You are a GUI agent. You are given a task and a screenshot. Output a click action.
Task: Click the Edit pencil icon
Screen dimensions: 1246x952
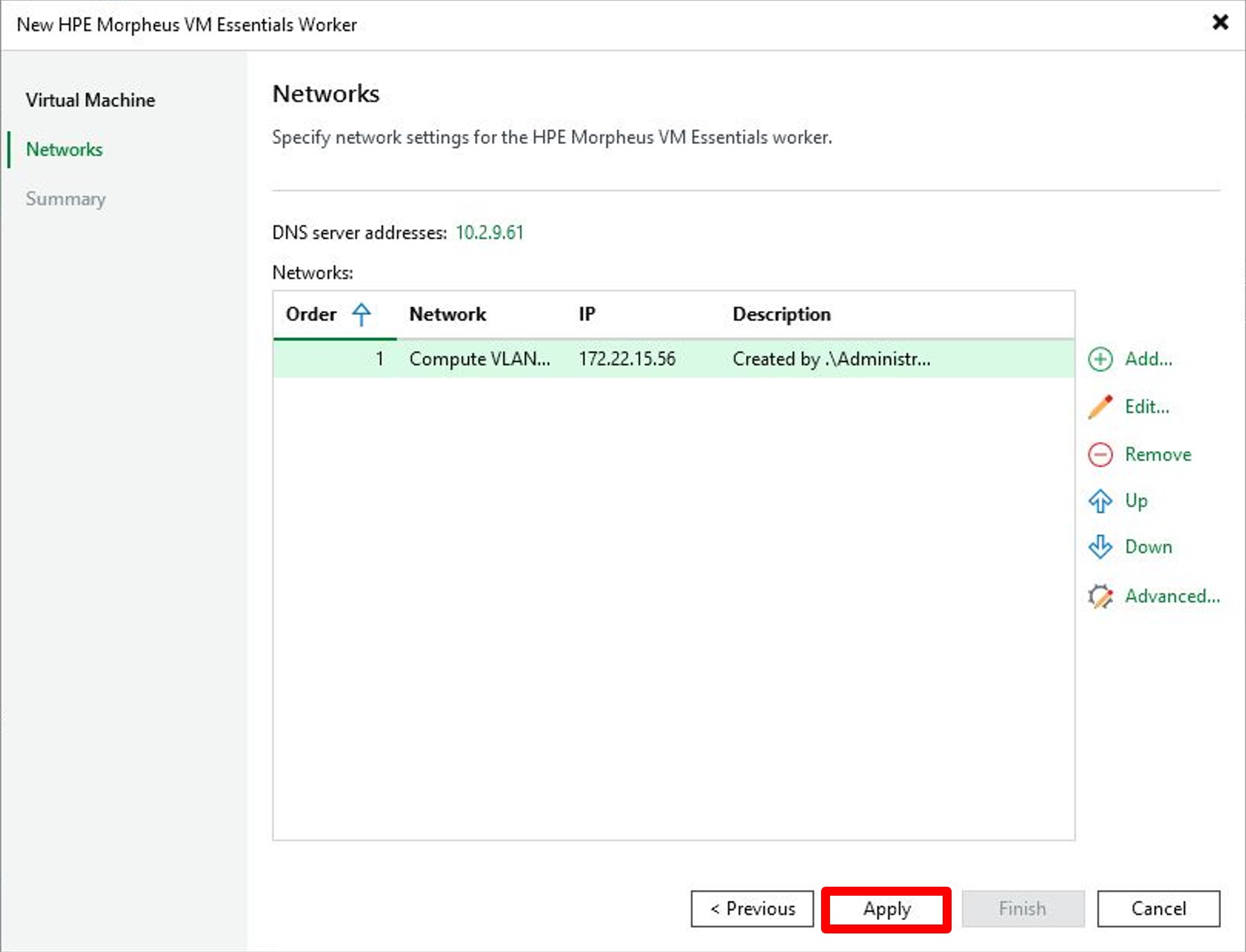click(x=1100, y=407)
